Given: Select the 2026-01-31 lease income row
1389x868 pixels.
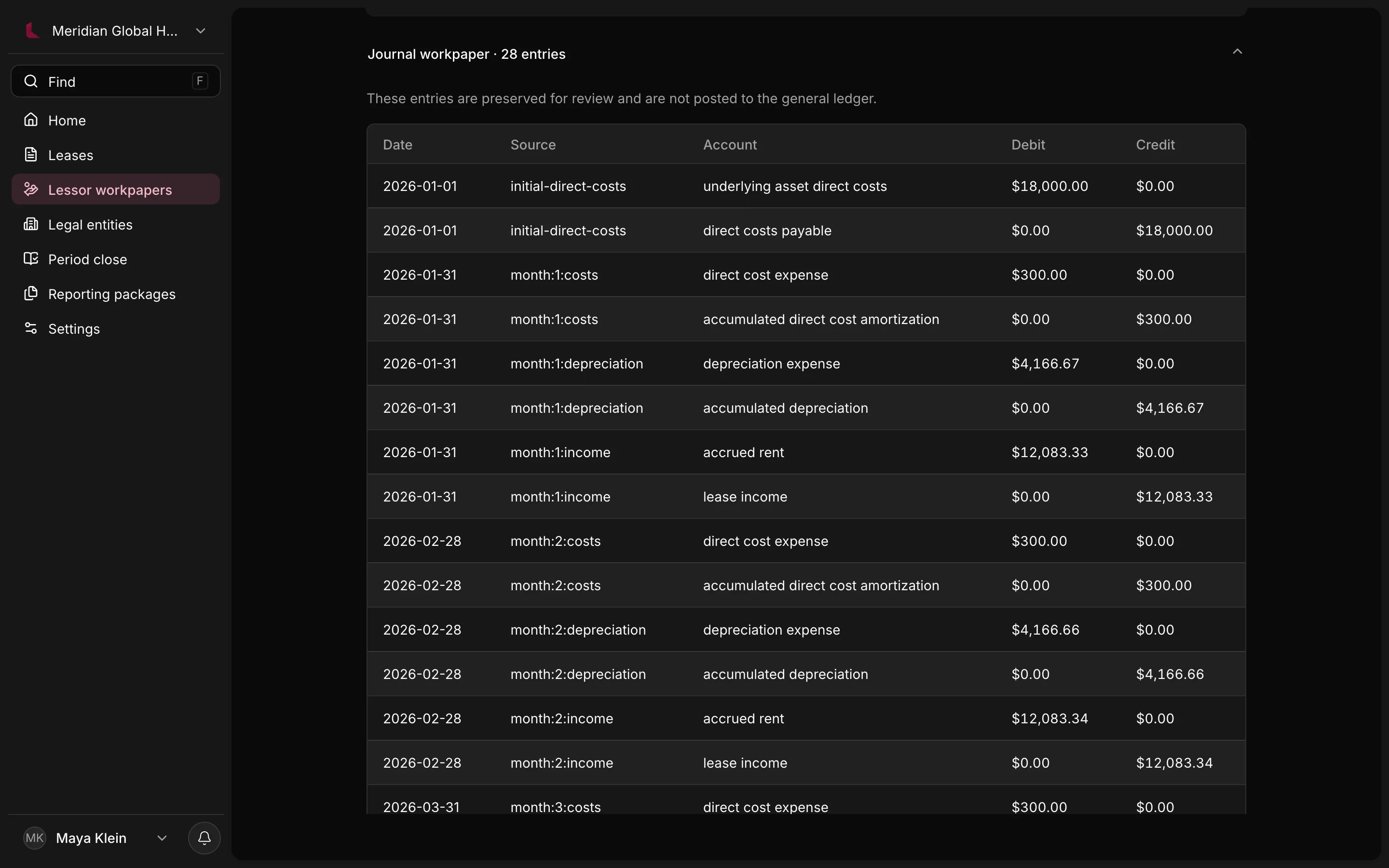Looking at the screenshot, I should (806, 497).
